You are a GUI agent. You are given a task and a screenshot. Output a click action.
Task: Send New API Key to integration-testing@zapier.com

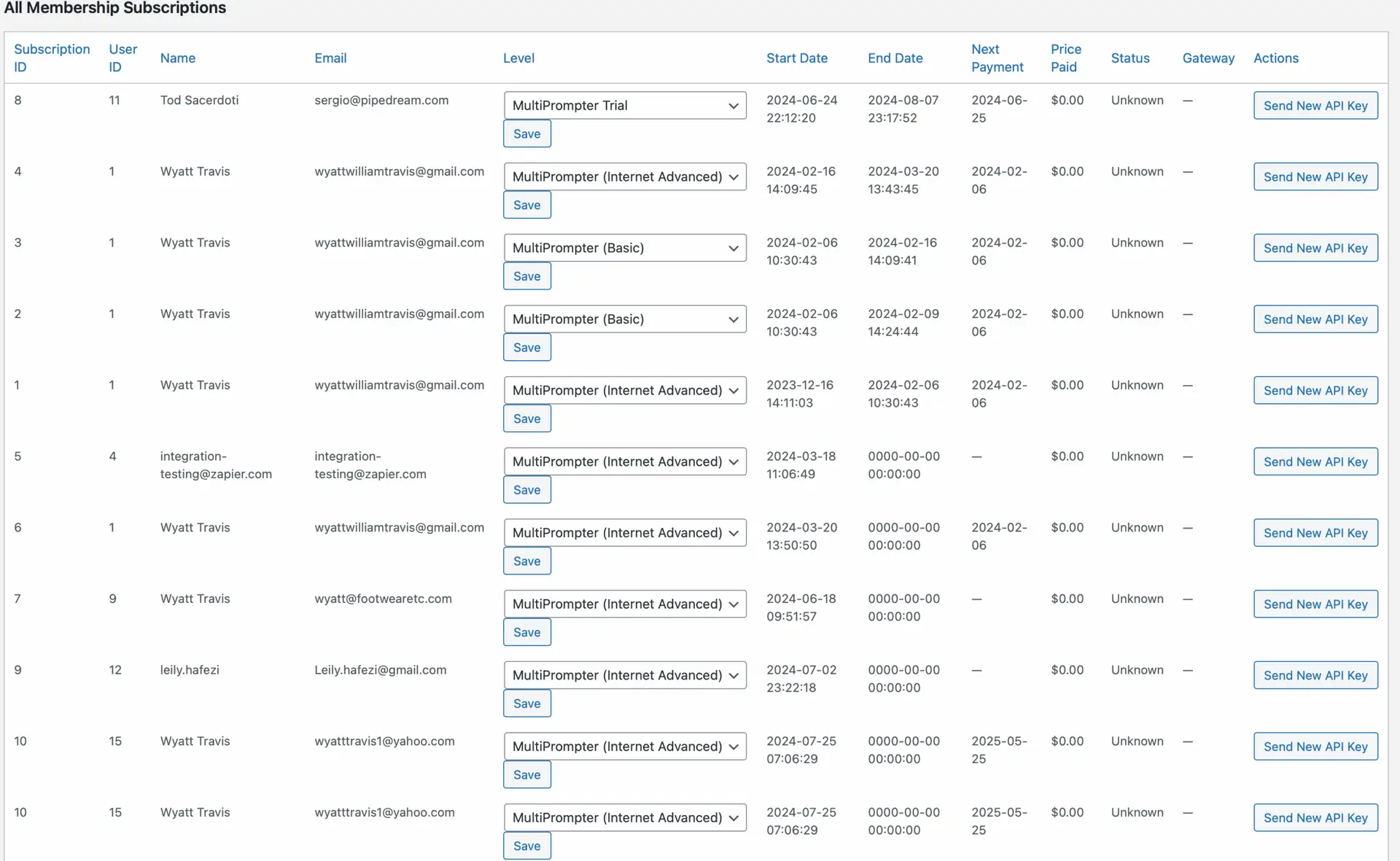[1315, 461]
